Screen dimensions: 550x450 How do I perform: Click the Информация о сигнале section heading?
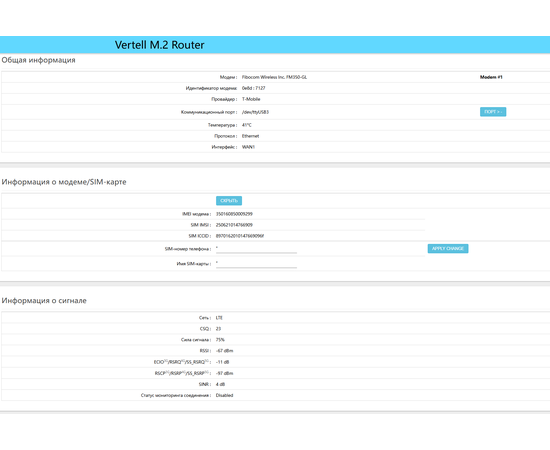(44, 301)
